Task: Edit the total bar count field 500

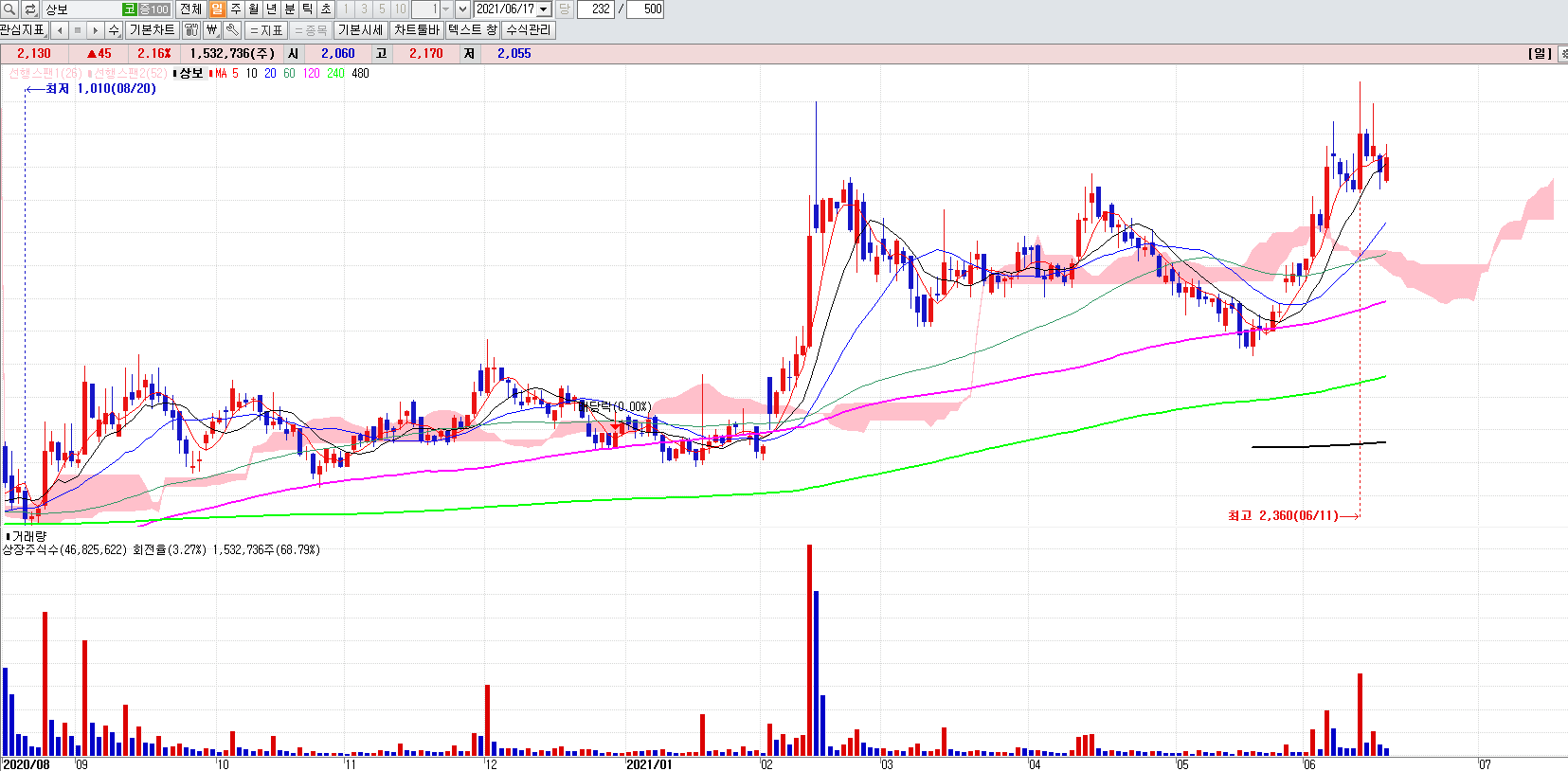Action: tap(645, 9)
